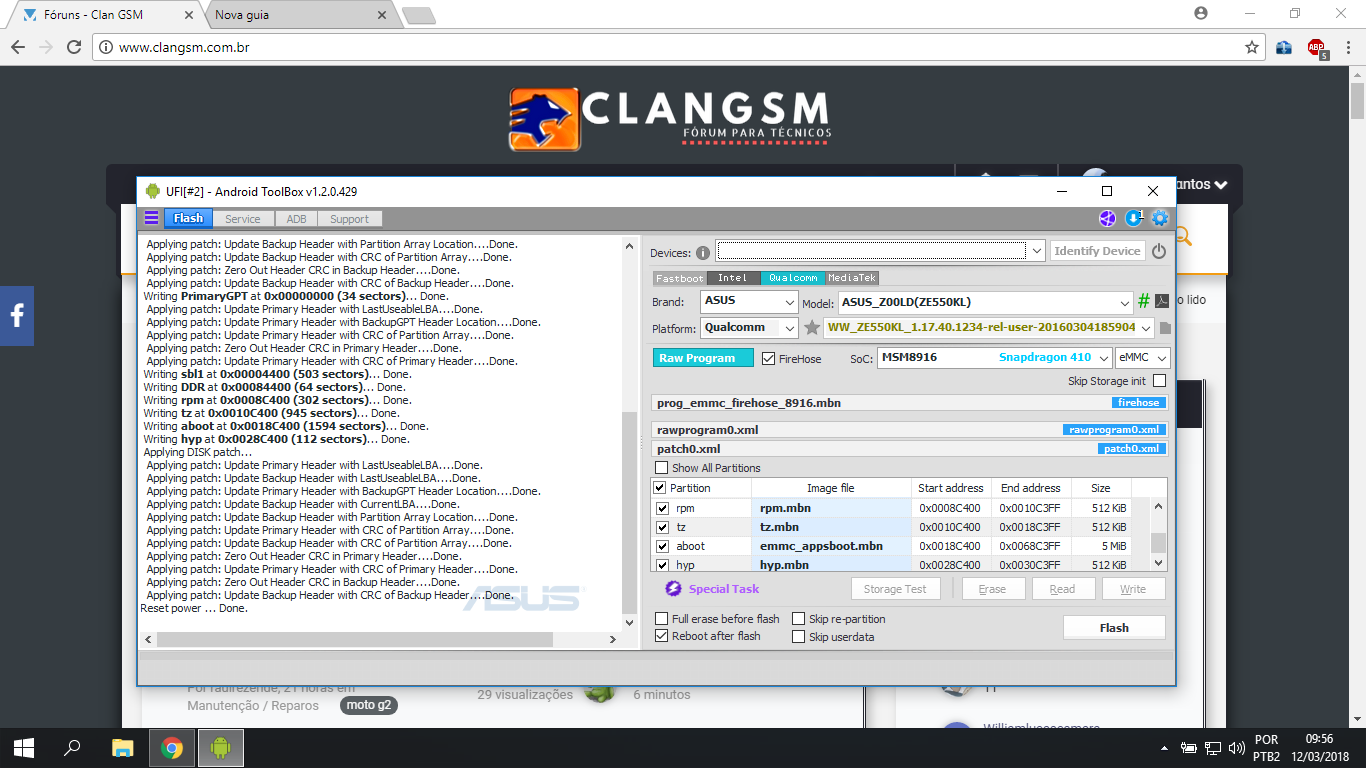Image resolution: width=1366 pixels, height=768 pixels.
Task: Switch to the Support tab
Action: coord(350,219)
